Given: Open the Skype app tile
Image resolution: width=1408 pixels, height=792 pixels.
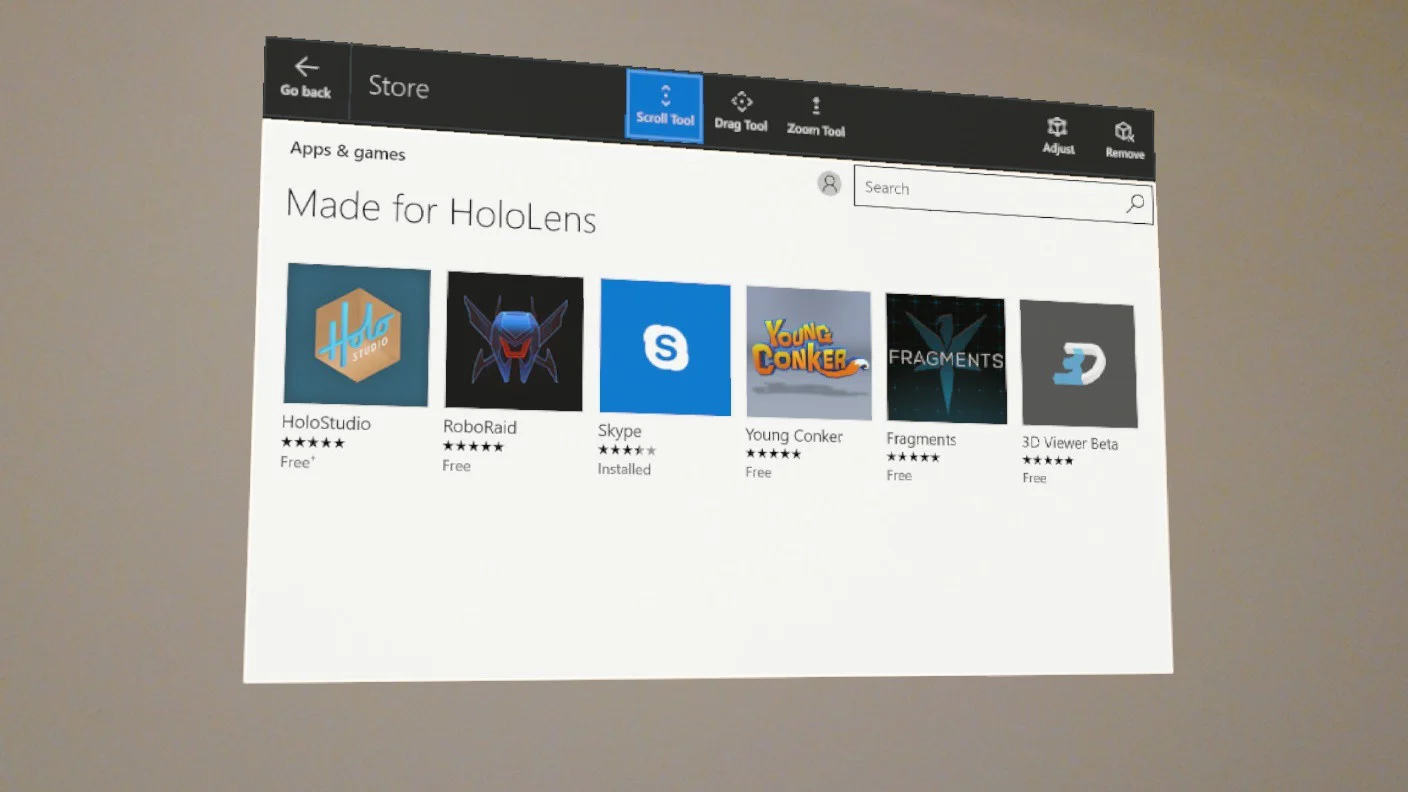Looking at the screenshot, I should (x=665, y=347).
